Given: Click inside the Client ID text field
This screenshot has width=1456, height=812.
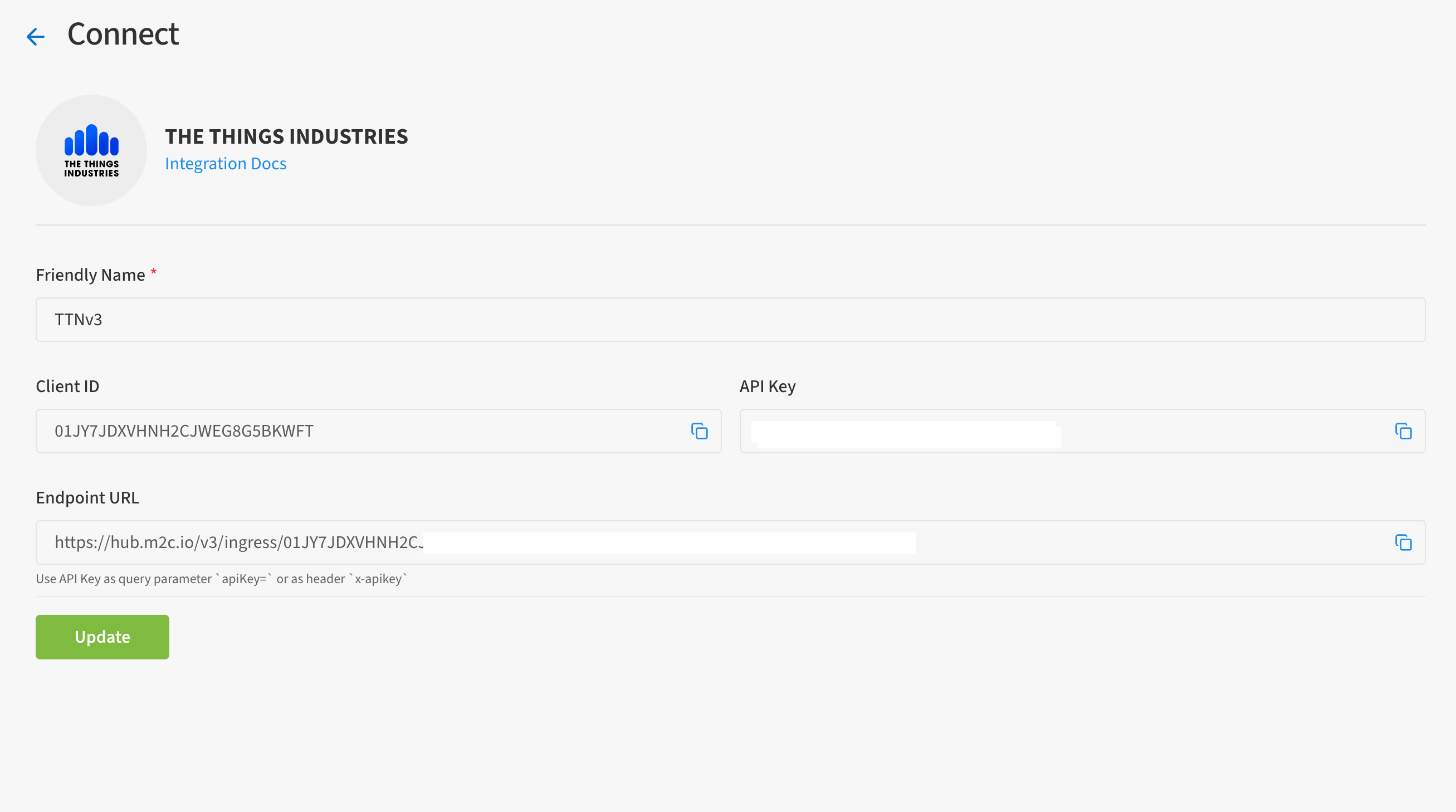Looking at the screenshot, I should tap(361, 431).
